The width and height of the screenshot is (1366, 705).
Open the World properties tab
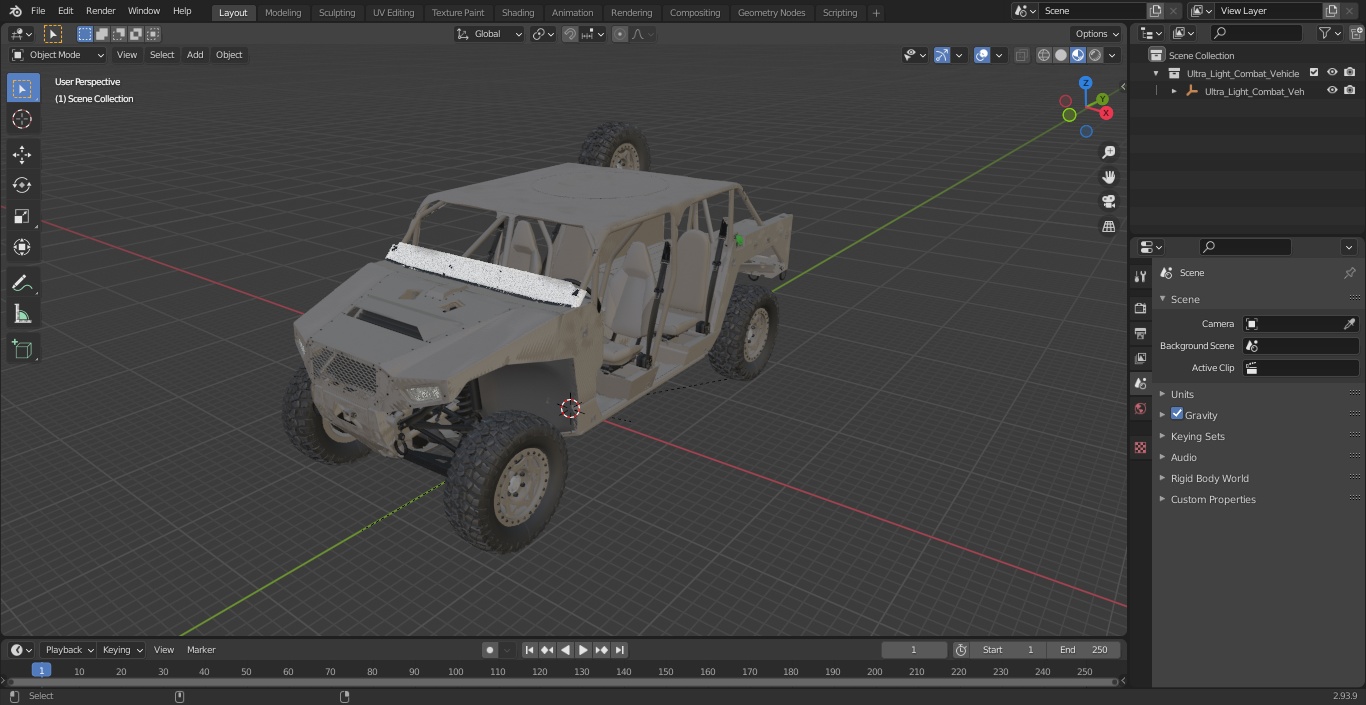1140,409
